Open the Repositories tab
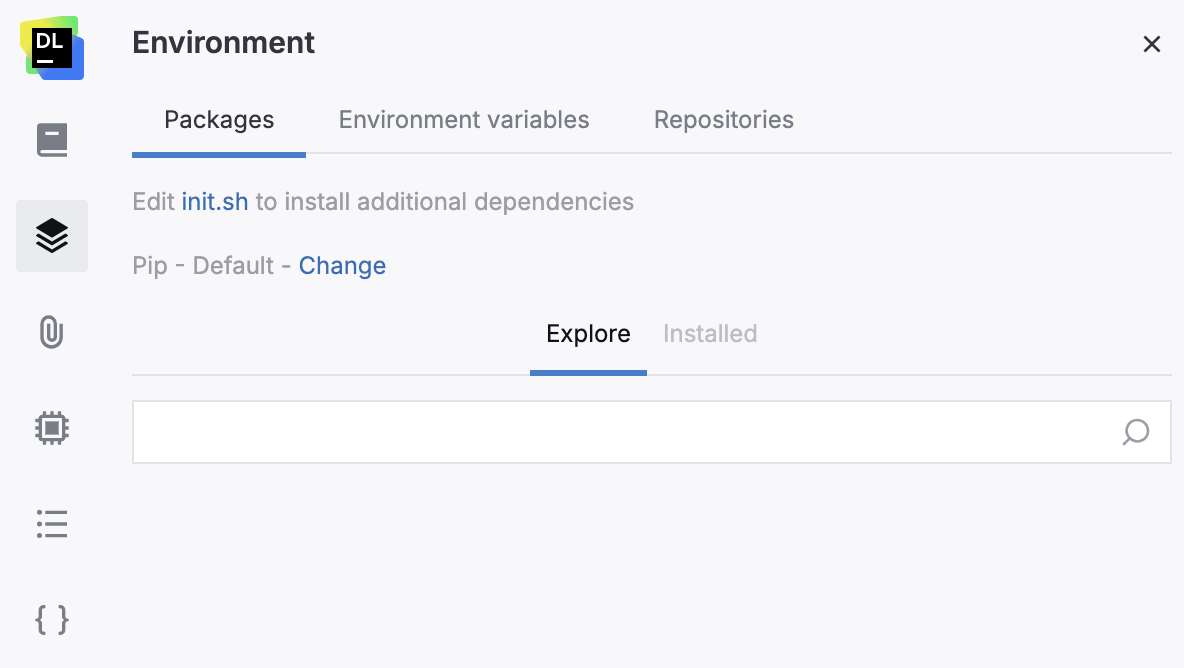This screenshot has width=1184, height=668. click(x=723, y=119)
